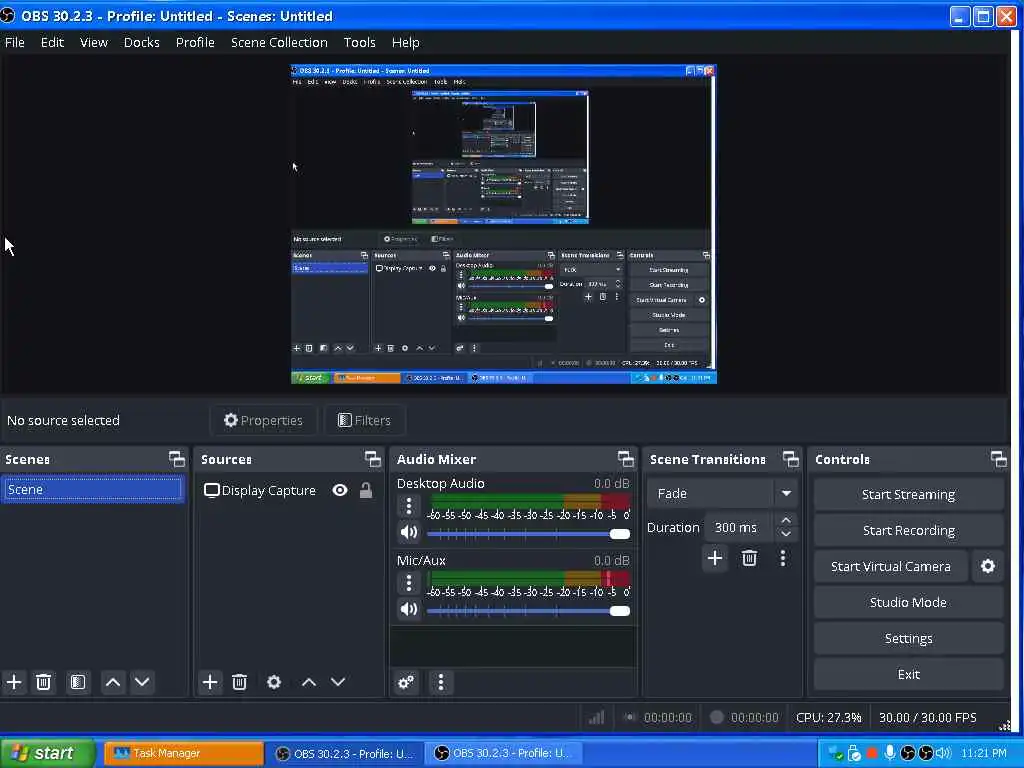This screenshot has height=768, width=1024.
Task: Float the Scene Transitions dock
Action: pos(791,459)
